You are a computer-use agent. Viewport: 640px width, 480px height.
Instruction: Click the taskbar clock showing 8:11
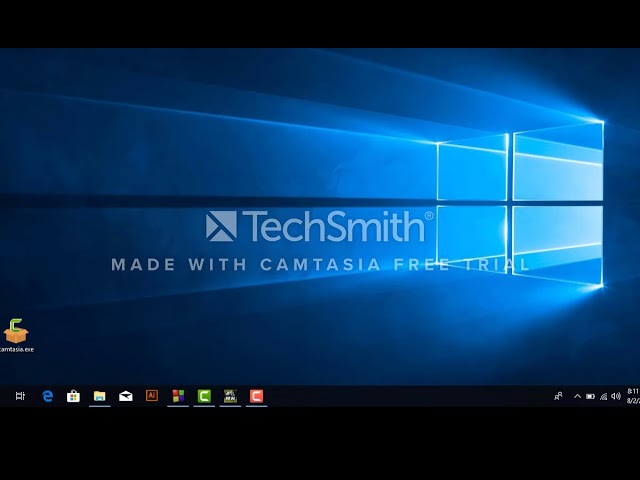pos(633,396)
